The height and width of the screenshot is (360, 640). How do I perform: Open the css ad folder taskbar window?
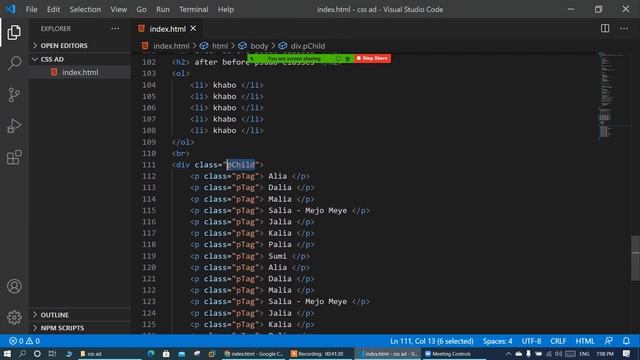point(109,353)
